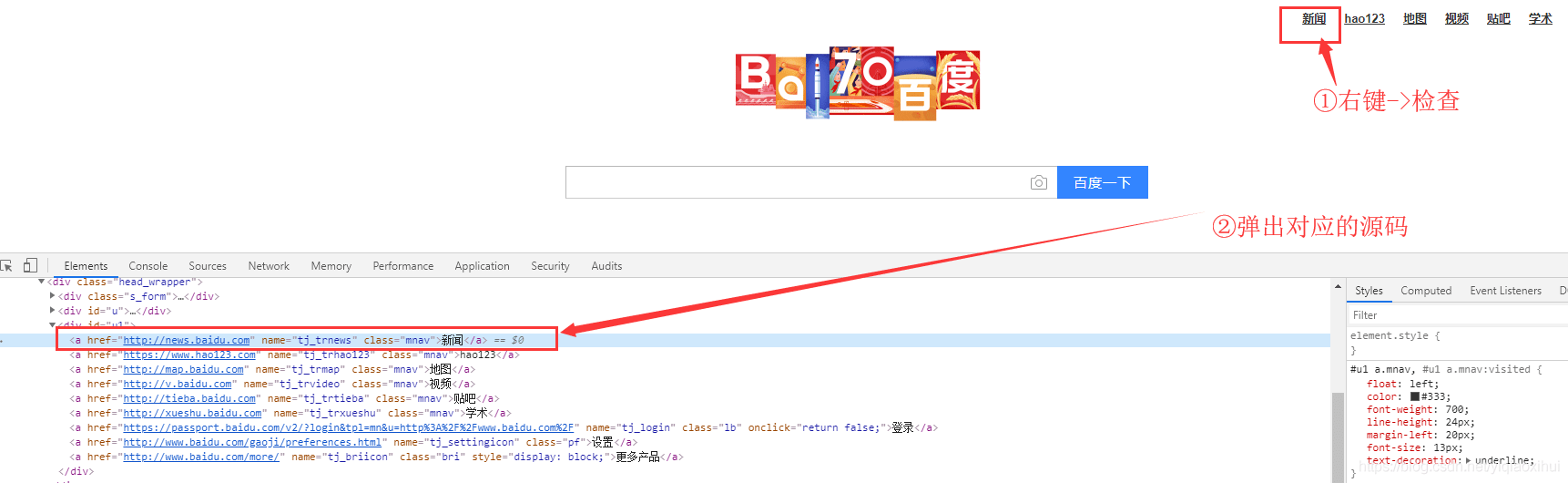
Task: Open the 学术 link in page header
Action: 1540,18
